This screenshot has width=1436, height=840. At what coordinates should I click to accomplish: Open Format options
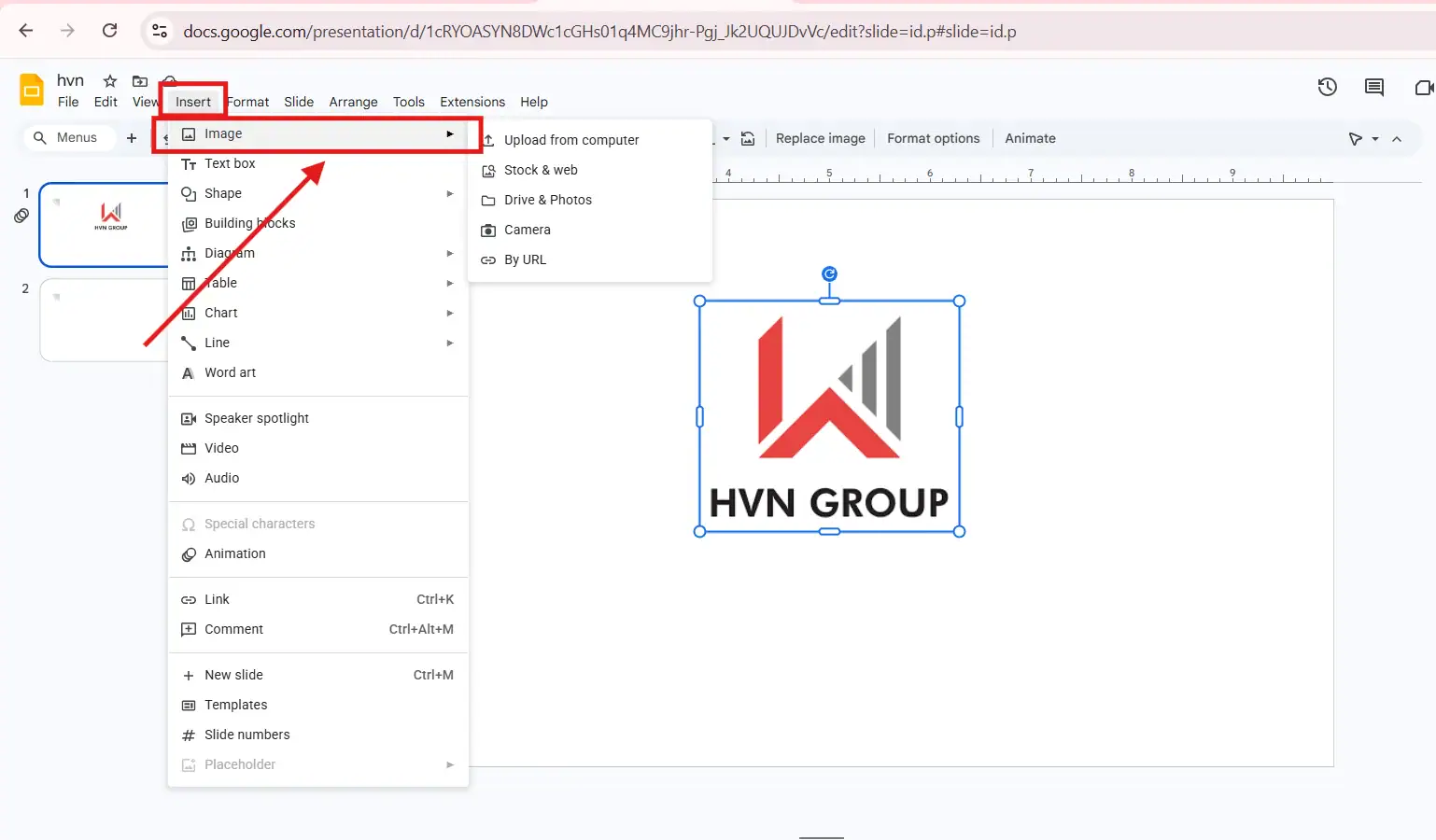(x=934, y=138)
